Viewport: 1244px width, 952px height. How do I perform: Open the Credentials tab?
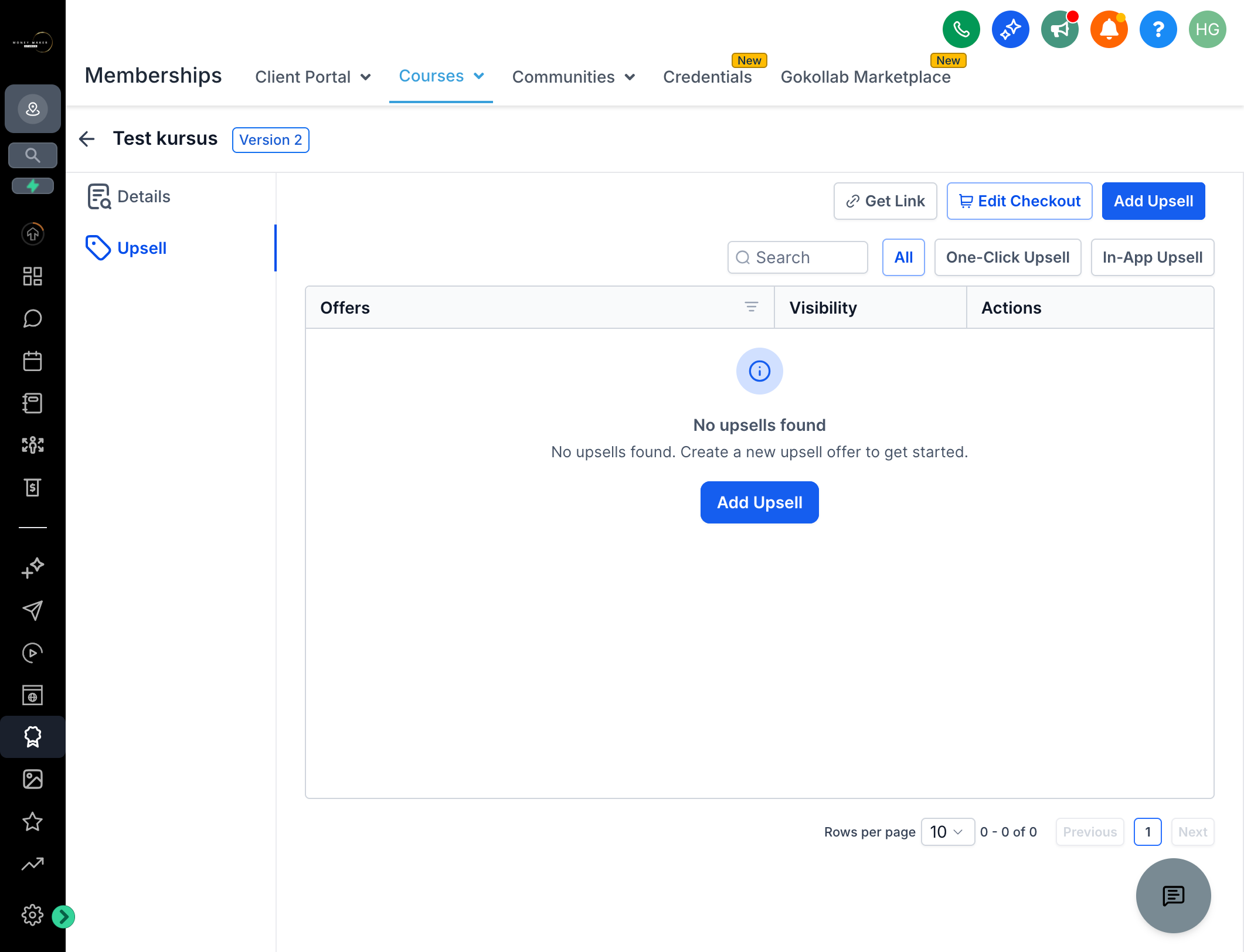(x=708, y=77)
